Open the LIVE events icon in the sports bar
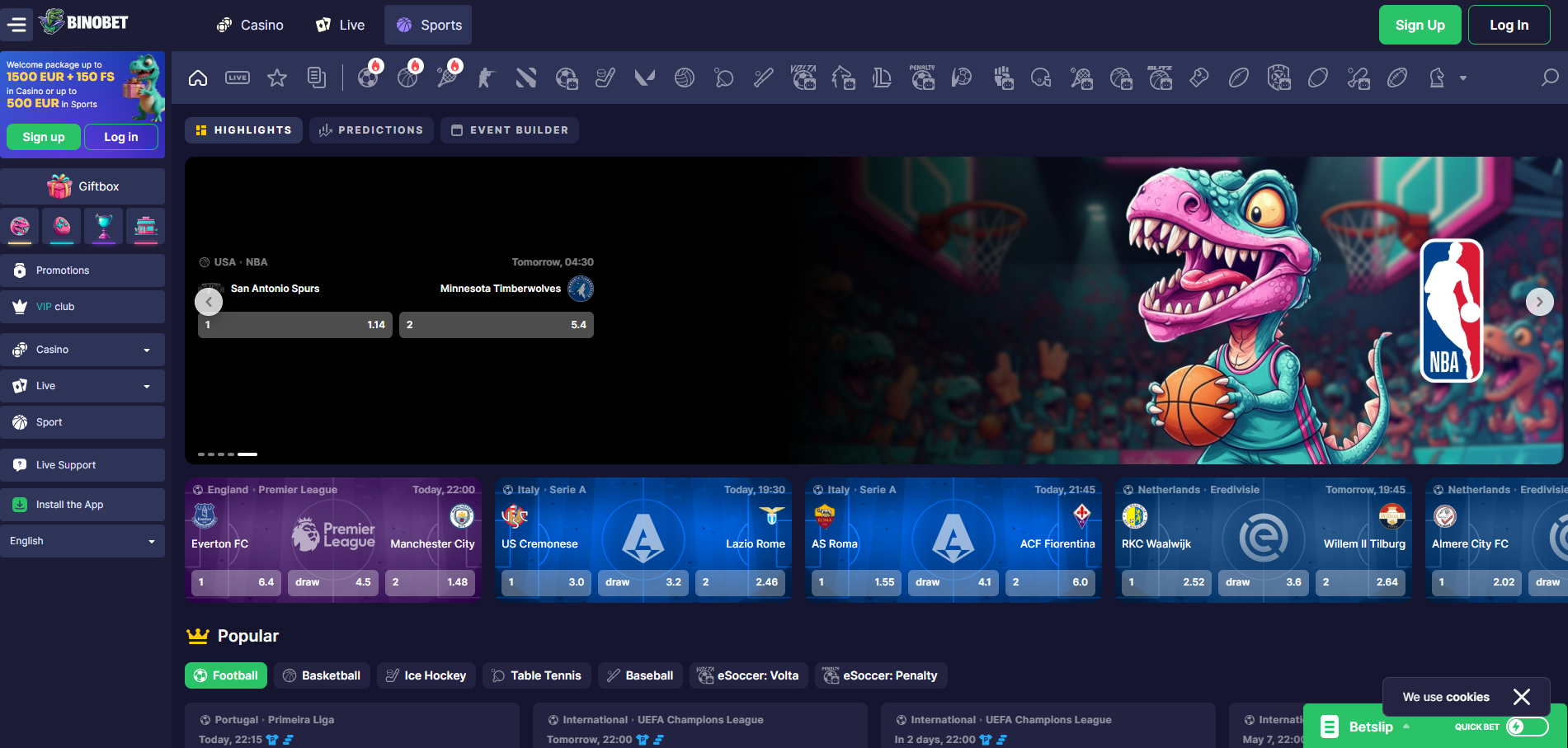 tap(238, 78)
